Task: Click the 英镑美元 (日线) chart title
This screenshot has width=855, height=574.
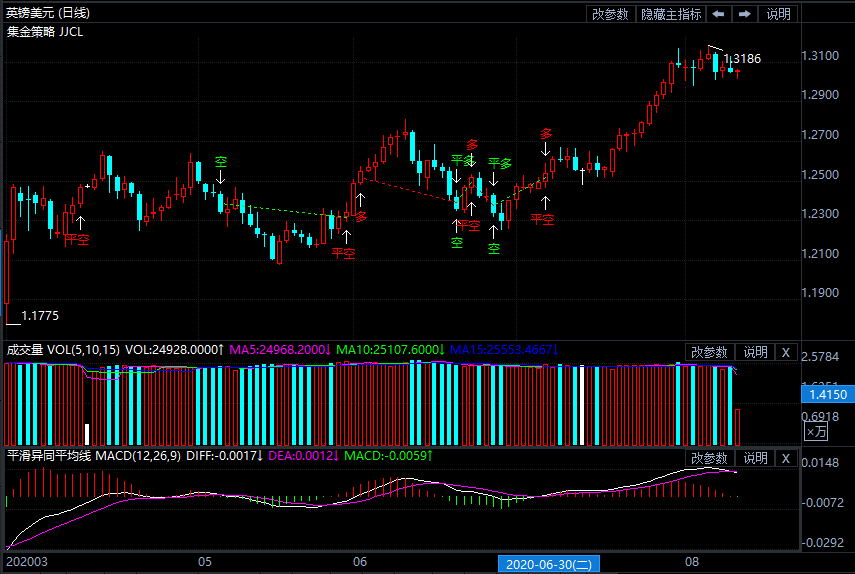Action: [48, 13]
